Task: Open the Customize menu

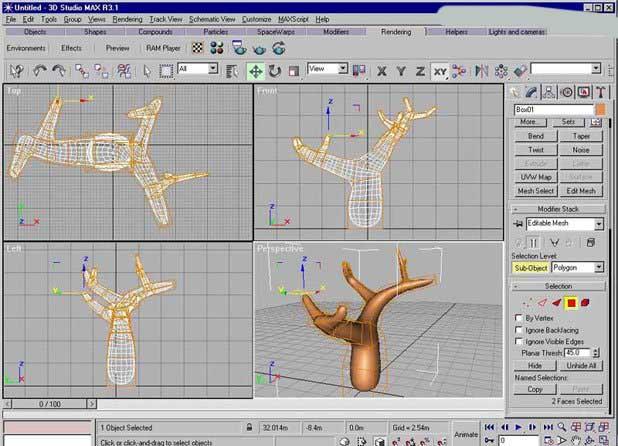Action: point(257,19)
